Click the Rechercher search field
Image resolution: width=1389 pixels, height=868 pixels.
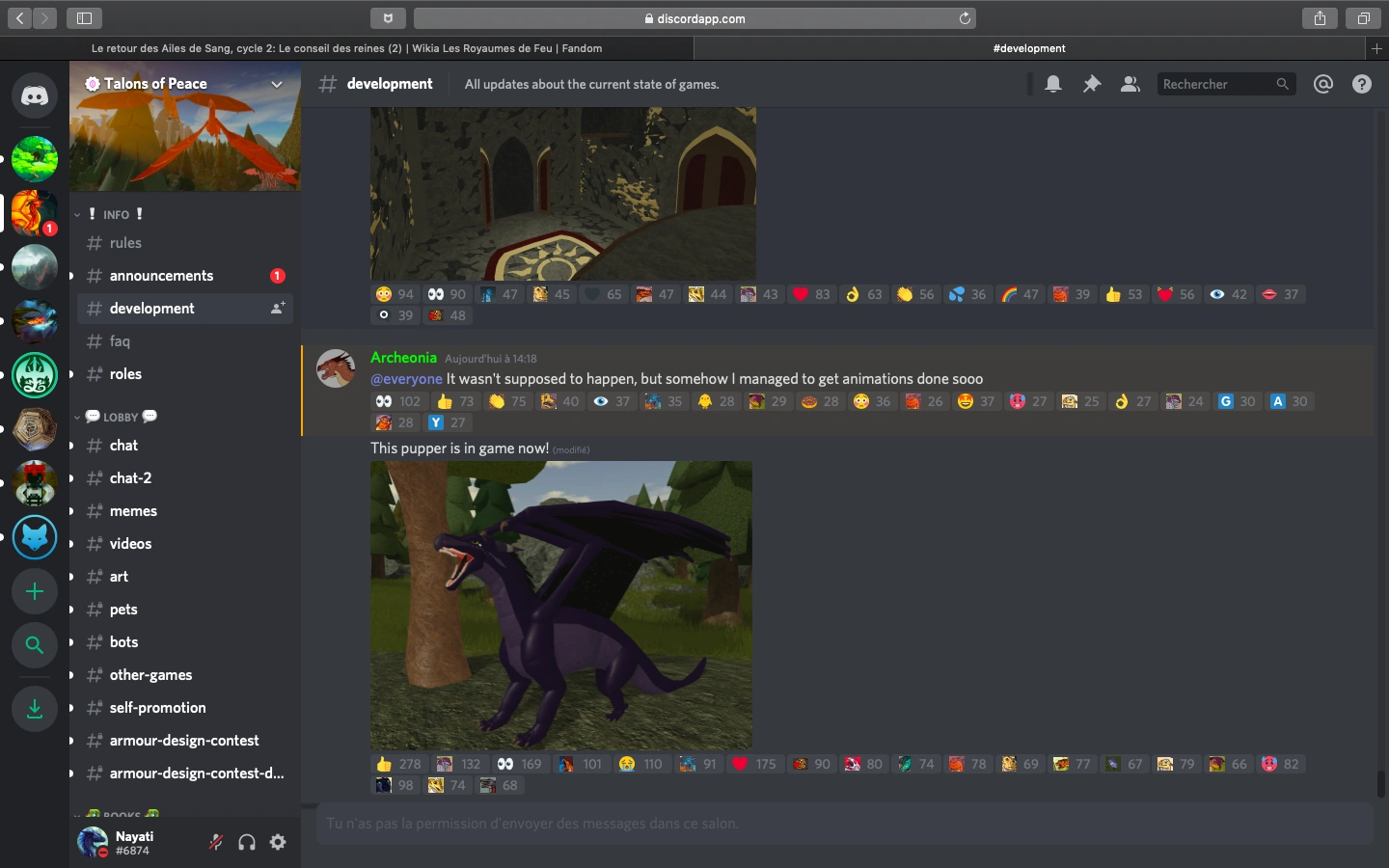coord(1215,84)
